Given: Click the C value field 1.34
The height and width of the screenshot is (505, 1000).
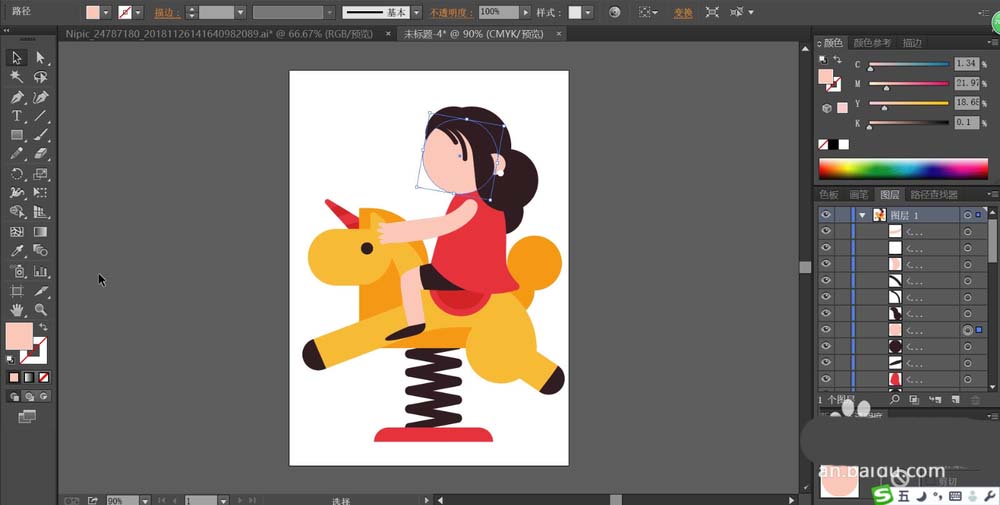Looking at the screenshot, I should [967, 64].
